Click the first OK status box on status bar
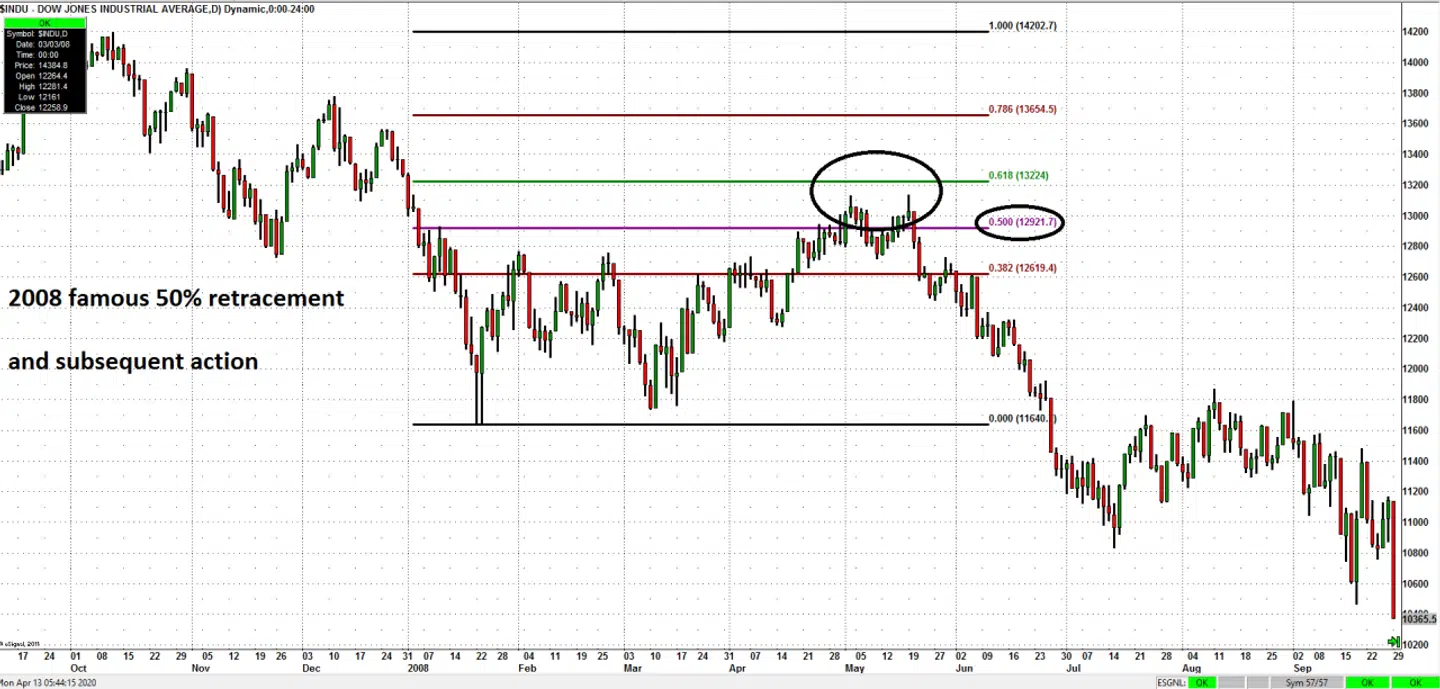 (x=1200, y=683)
